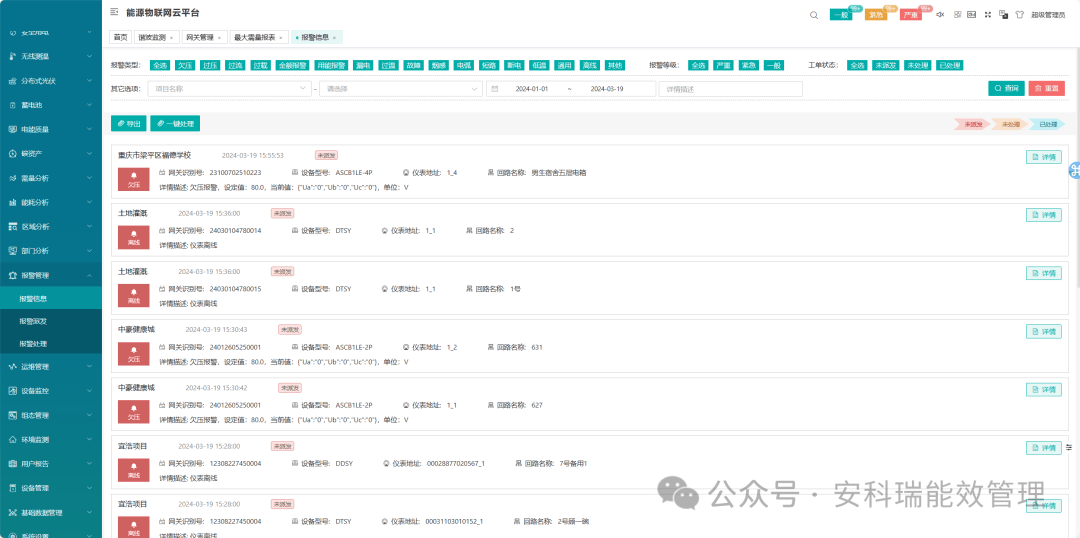Click the red 严重 alert count badge
This screenshot has height=538, width=1080.
pos(911,14)
